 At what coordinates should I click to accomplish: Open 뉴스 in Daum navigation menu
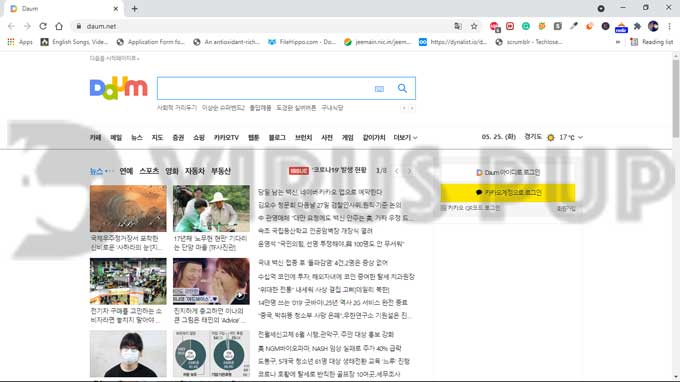click(137, 137)
